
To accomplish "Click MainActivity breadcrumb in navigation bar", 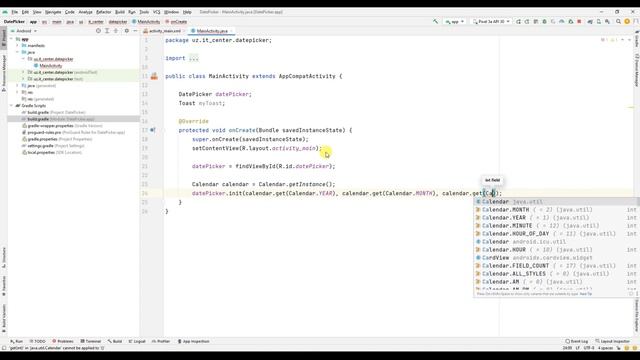I will point(146,22).
